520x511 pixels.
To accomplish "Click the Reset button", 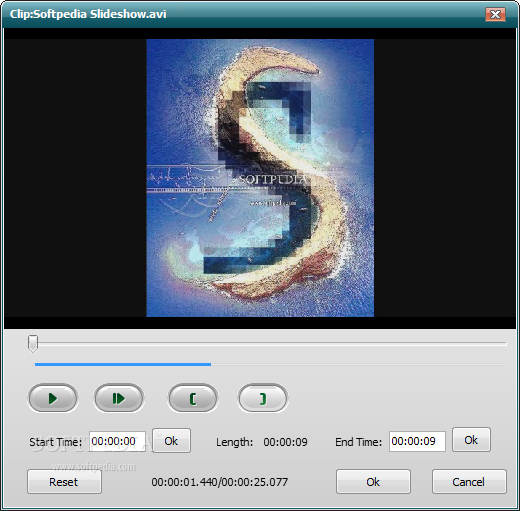I will (x=64, y=482).
